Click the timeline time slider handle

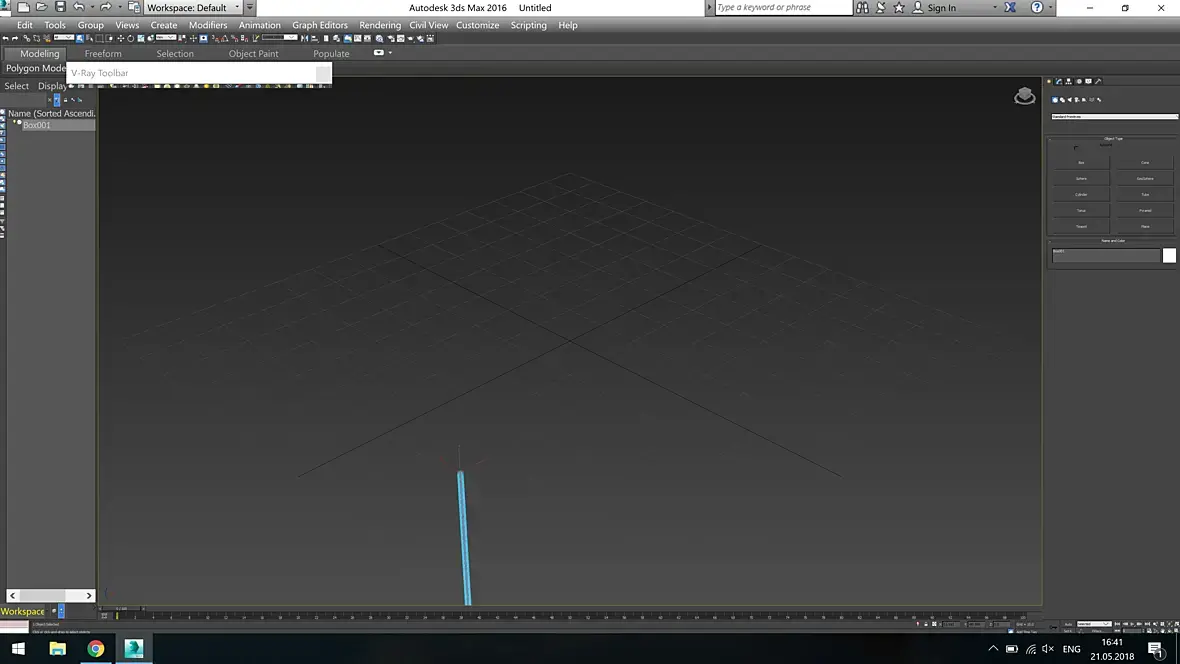coord(120,608)
